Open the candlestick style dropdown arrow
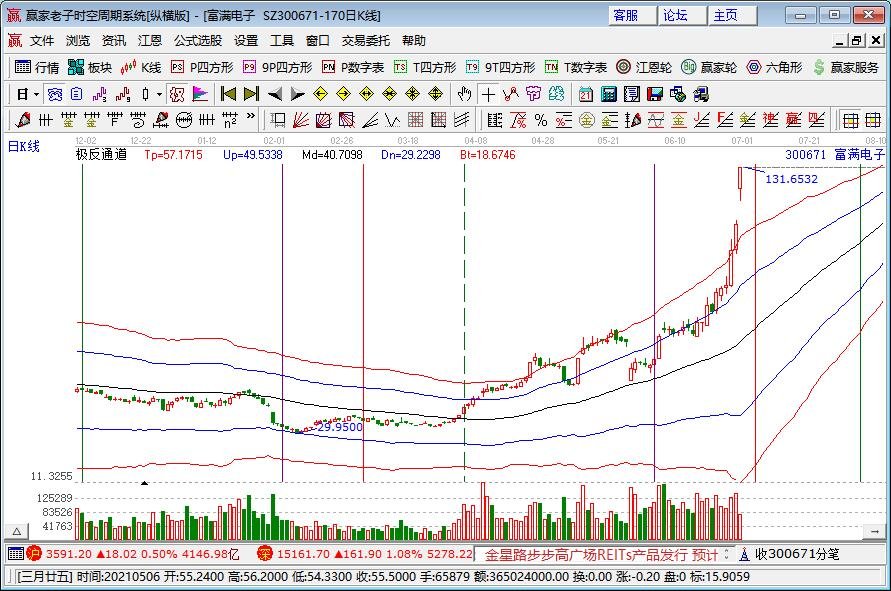The image size is (891, 591). tap(160, 95)
